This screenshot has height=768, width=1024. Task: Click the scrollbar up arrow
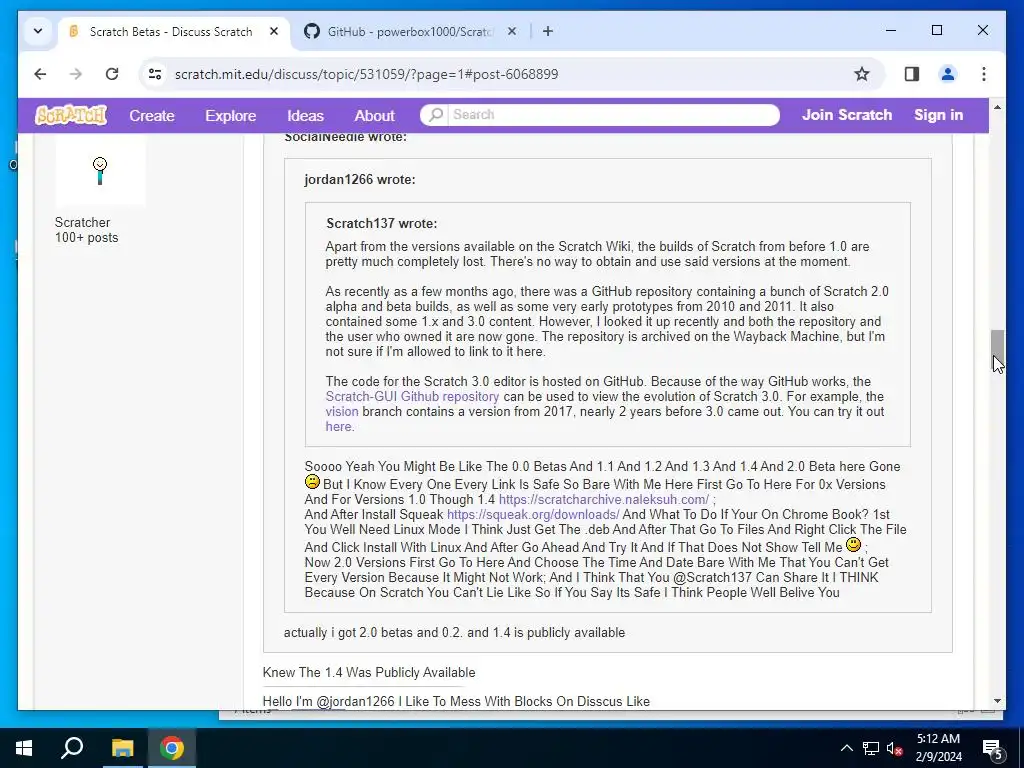tap(997, 107)
